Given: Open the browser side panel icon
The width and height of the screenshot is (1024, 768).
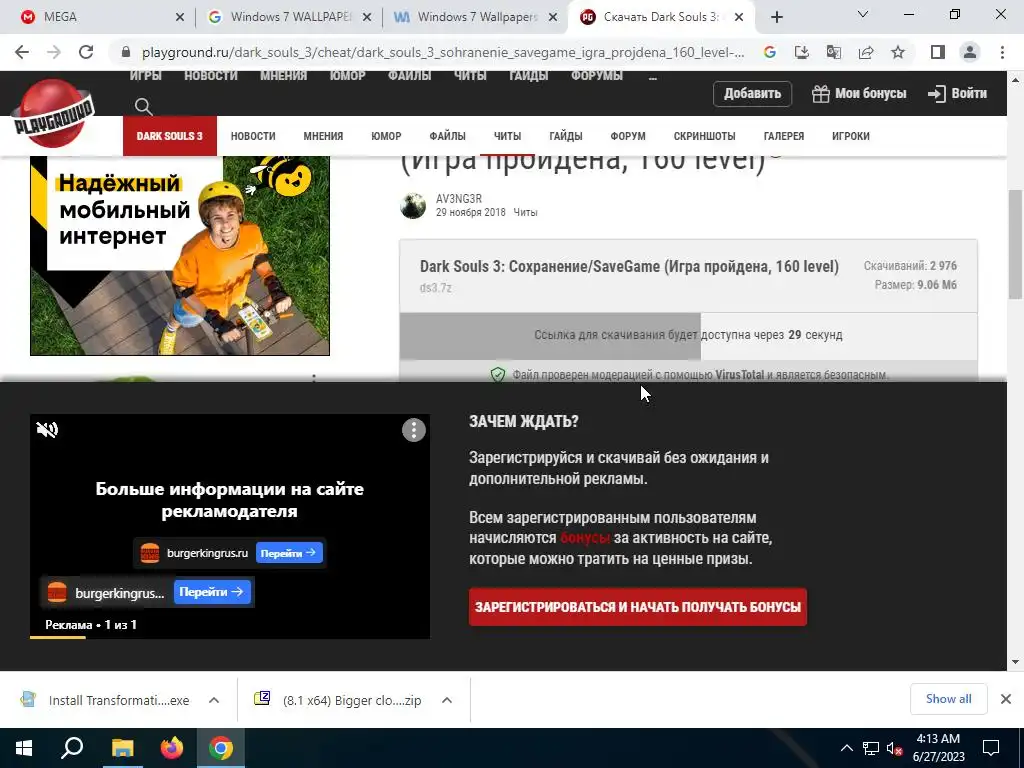Looking at the screenshot, I should coord(938,52).
